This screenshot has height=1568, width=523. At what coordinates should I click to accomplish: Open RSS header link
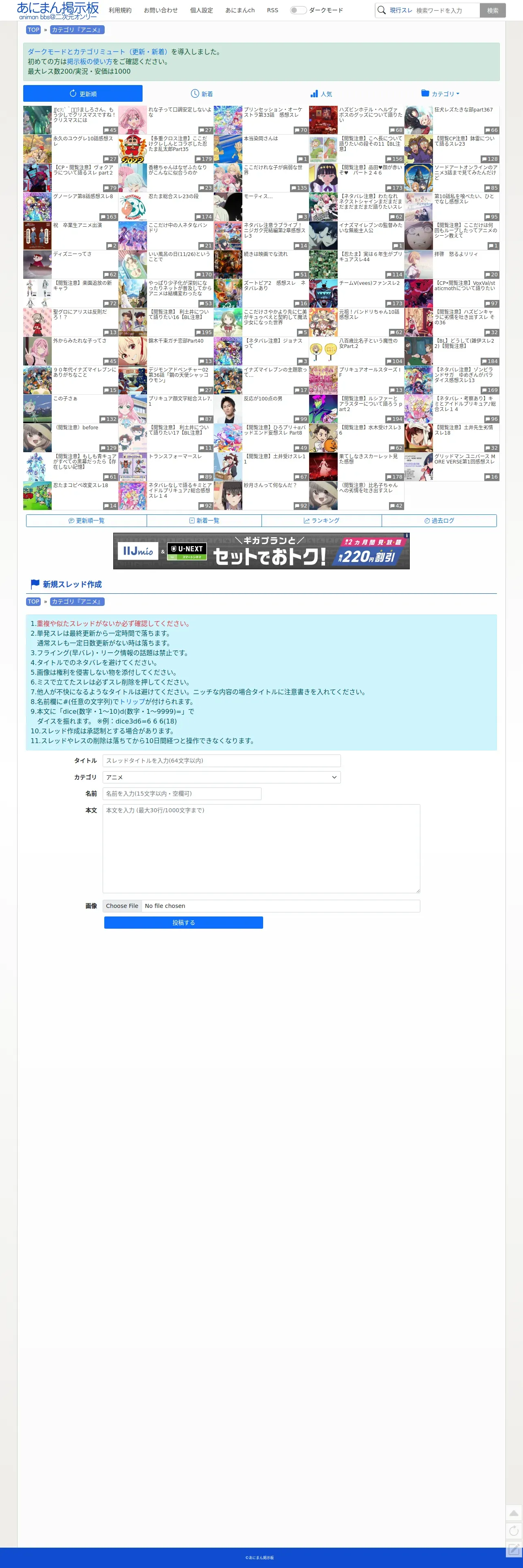coord(272,10)
